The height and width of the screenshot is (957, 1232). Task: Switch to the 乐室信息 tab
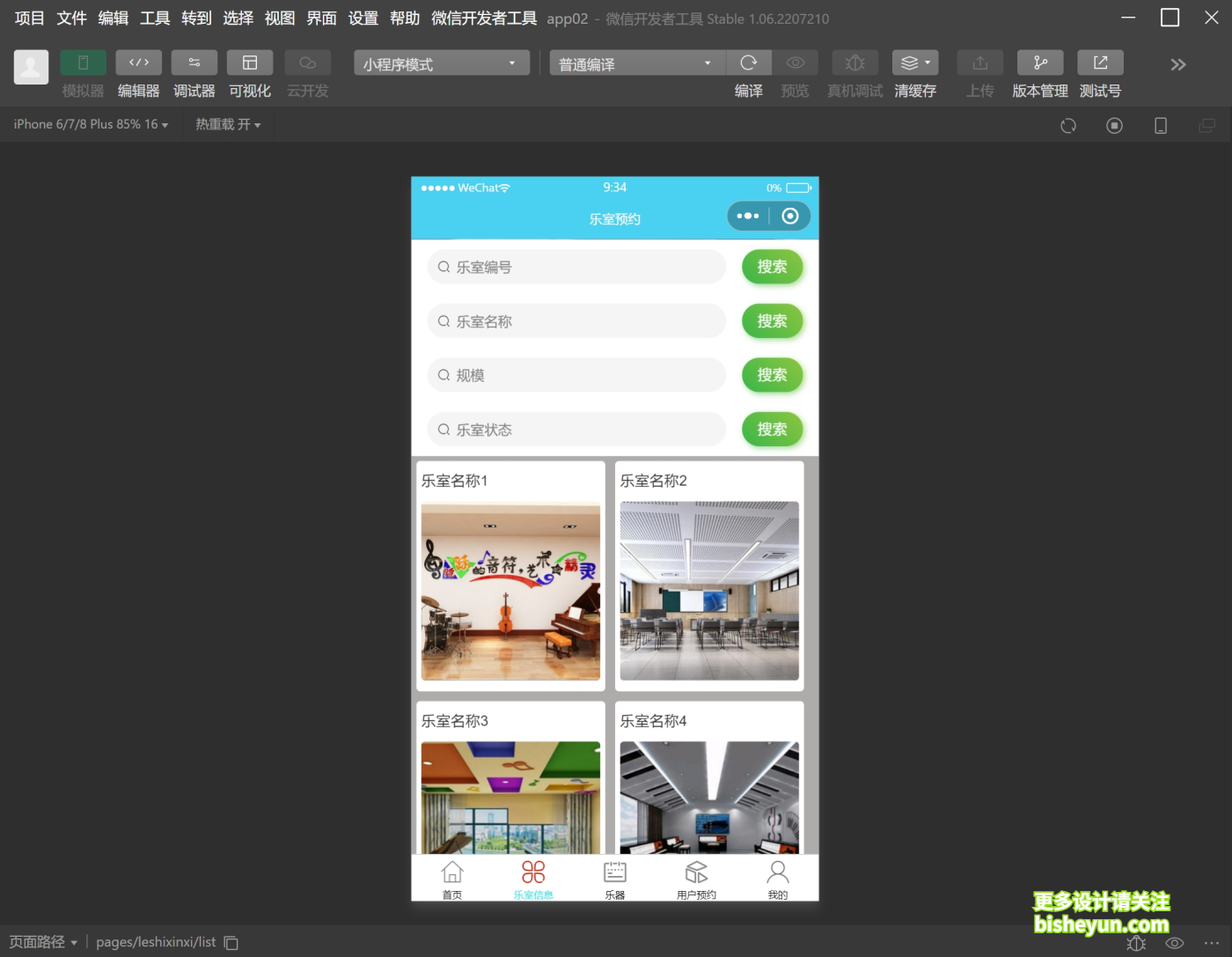pos(533,879)
